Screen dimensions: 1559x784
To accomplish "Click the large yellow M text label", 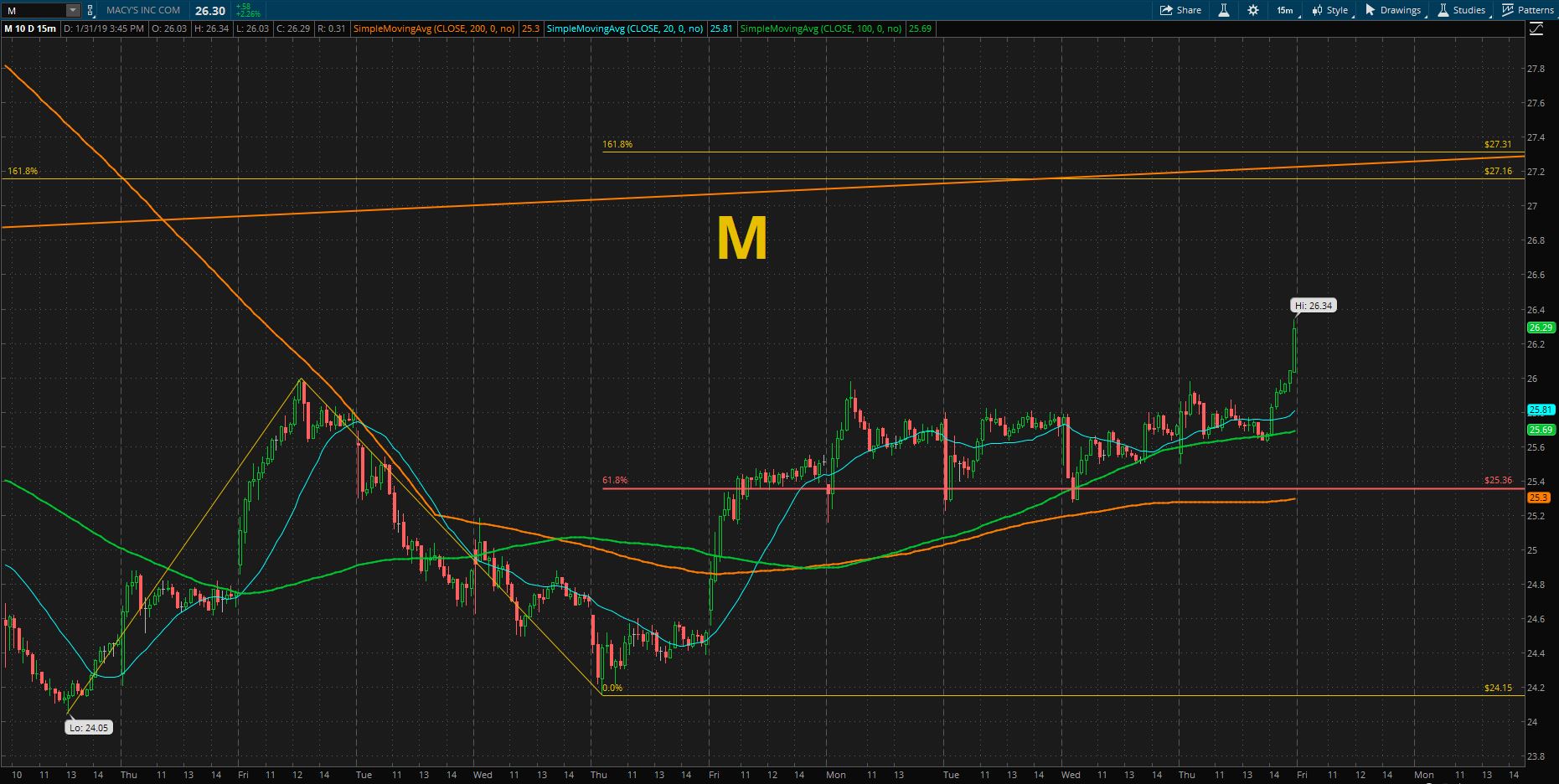I will [741, 240].
